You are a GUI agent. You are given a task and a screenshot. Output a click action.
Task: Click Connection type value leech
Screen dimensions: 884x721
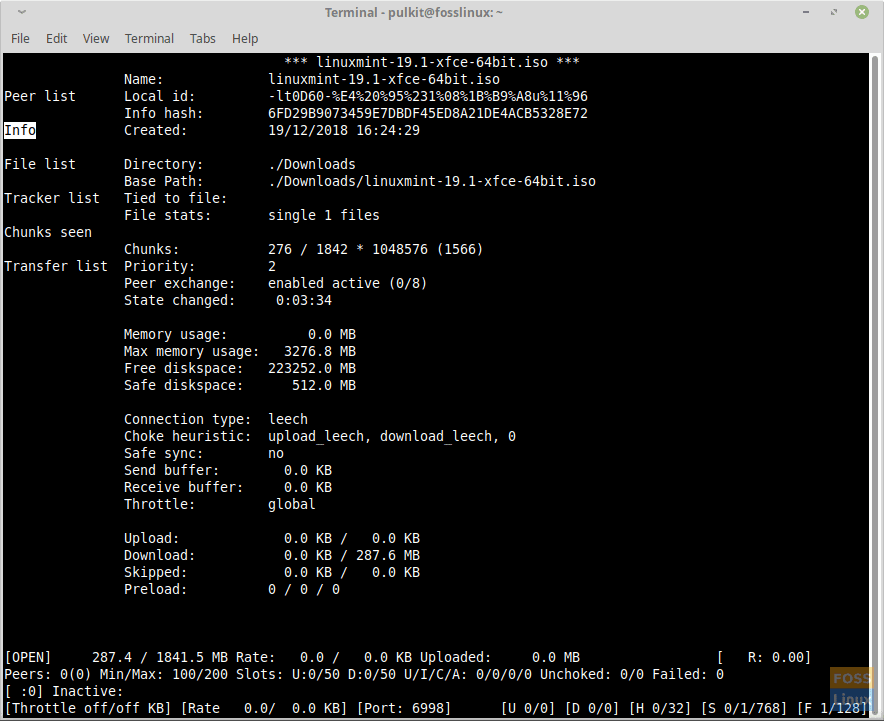click(288, 419)
